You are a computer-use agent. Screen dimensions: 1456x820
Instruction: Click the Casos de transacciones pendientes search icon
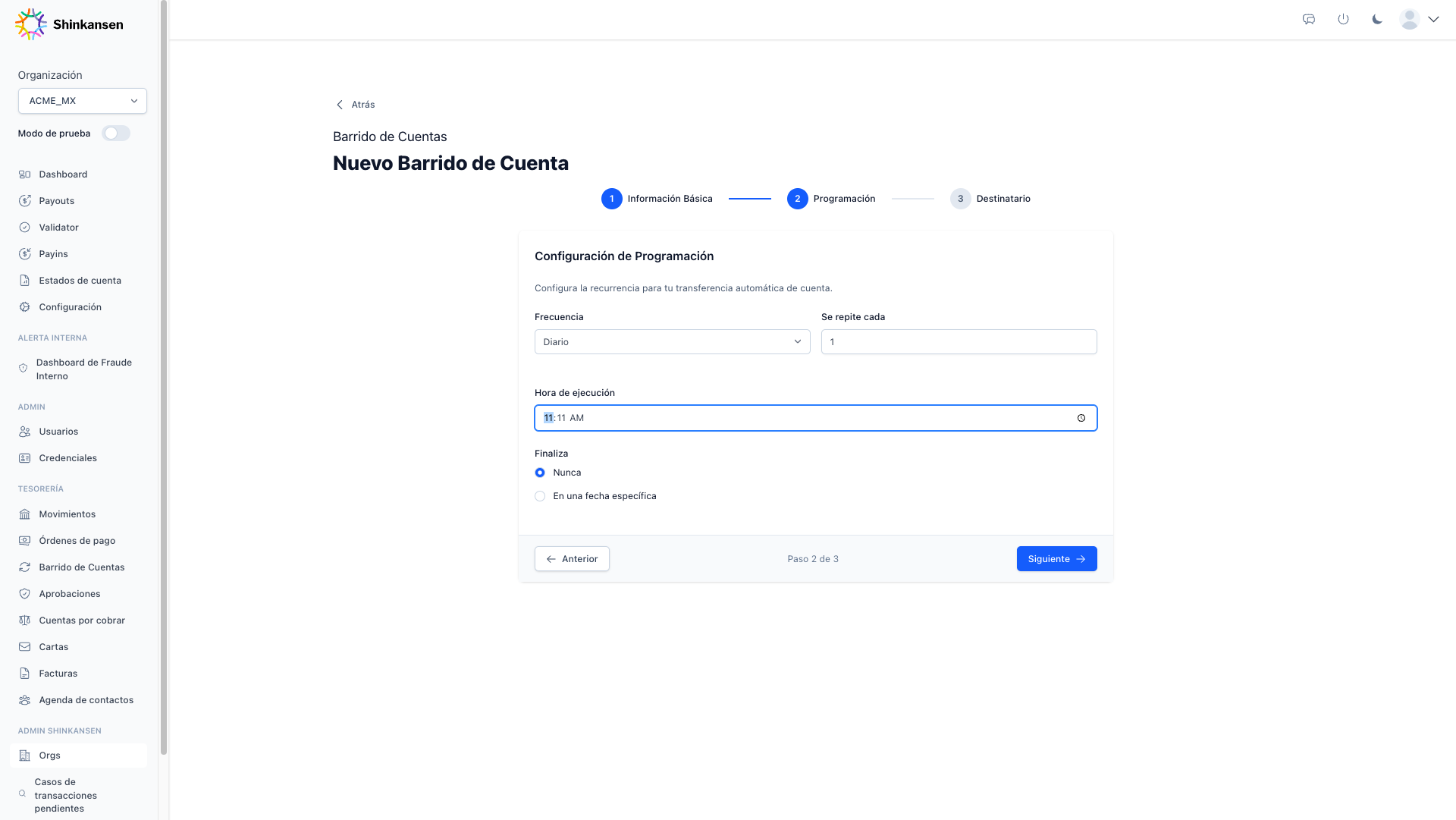click(22, 794)
